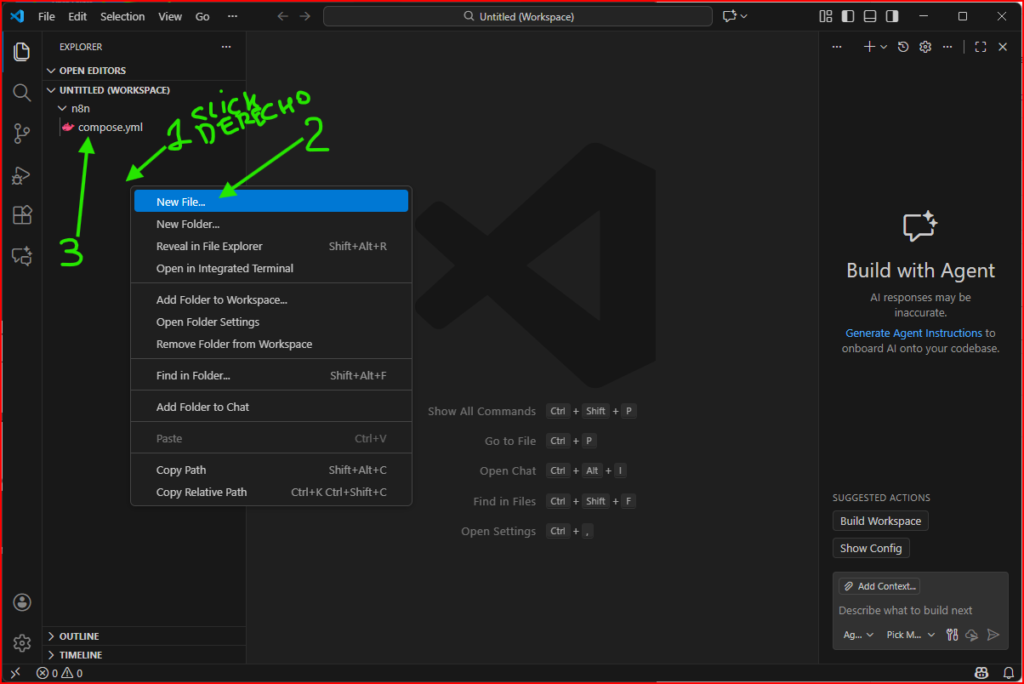Screen dimensions: 1024x684
Task: Expand the OUTLINE section
Action: 79,636
